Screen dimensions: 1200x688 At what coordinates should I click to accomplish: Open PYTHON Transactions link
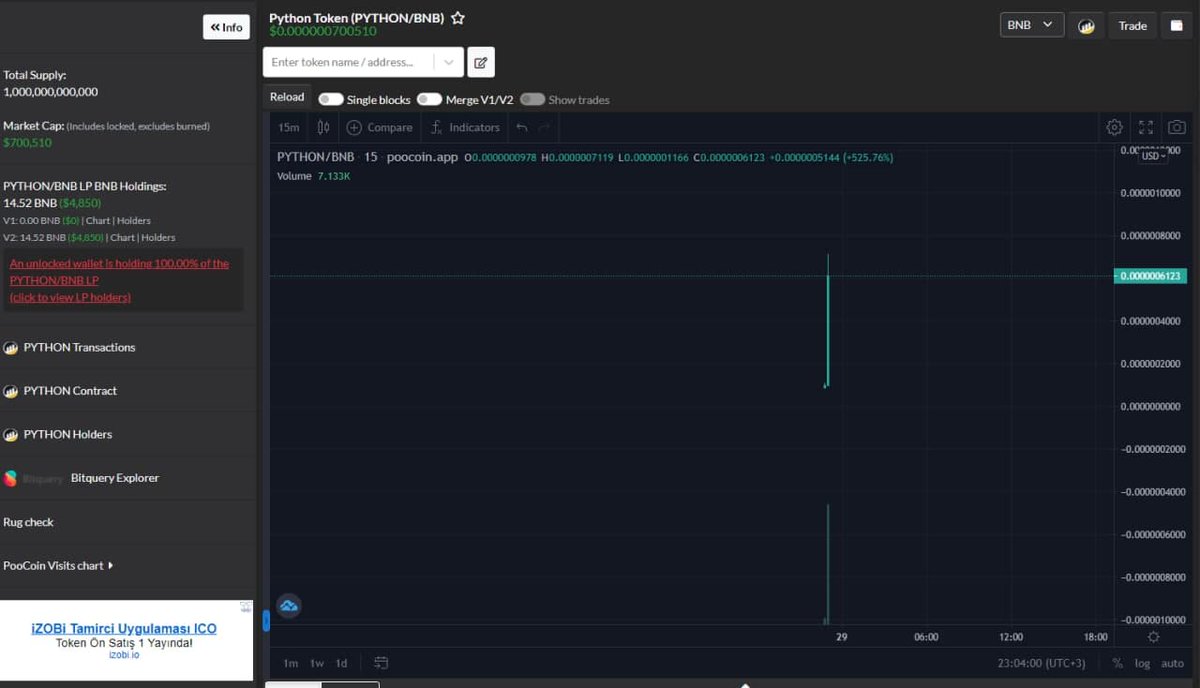[x=79, y=348]
